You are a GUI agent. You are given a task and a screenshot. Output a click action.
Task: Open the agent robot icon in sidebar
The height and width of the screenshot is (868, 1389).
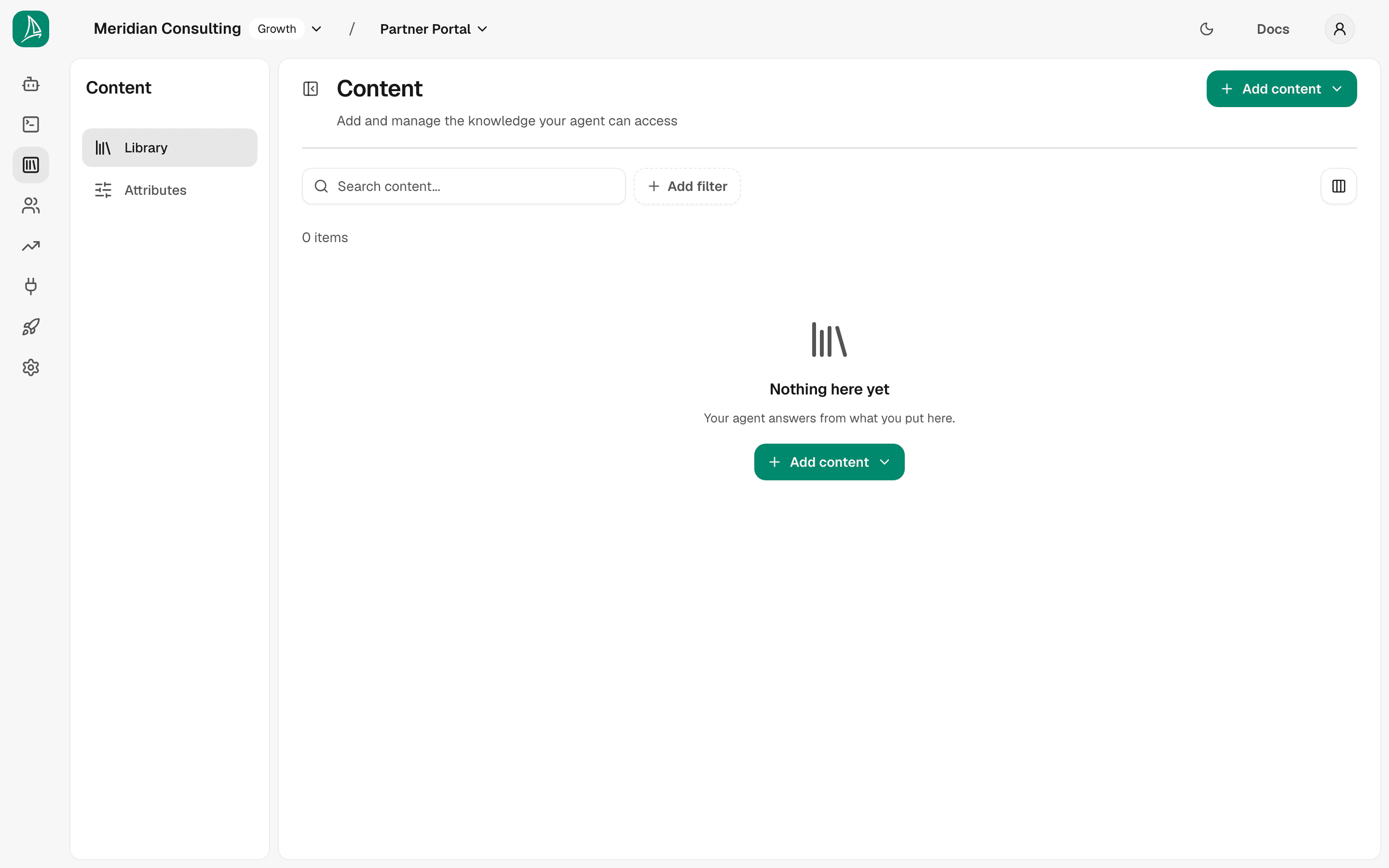click(31, 84)
